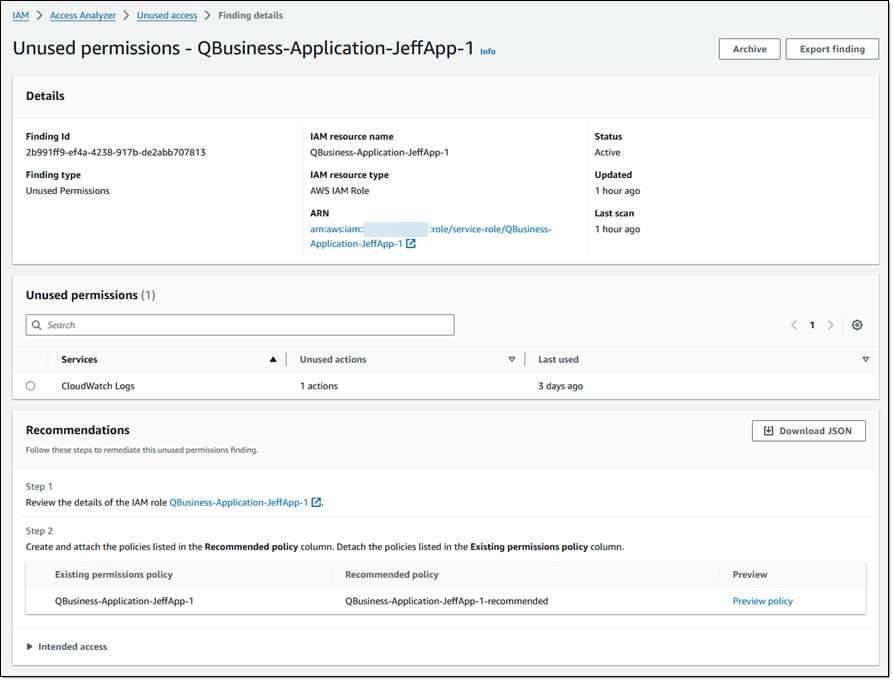The width and height of the screenshot is (893, 681).
Task: Click the Finding Id value text
Action: [x=116, y=152]
